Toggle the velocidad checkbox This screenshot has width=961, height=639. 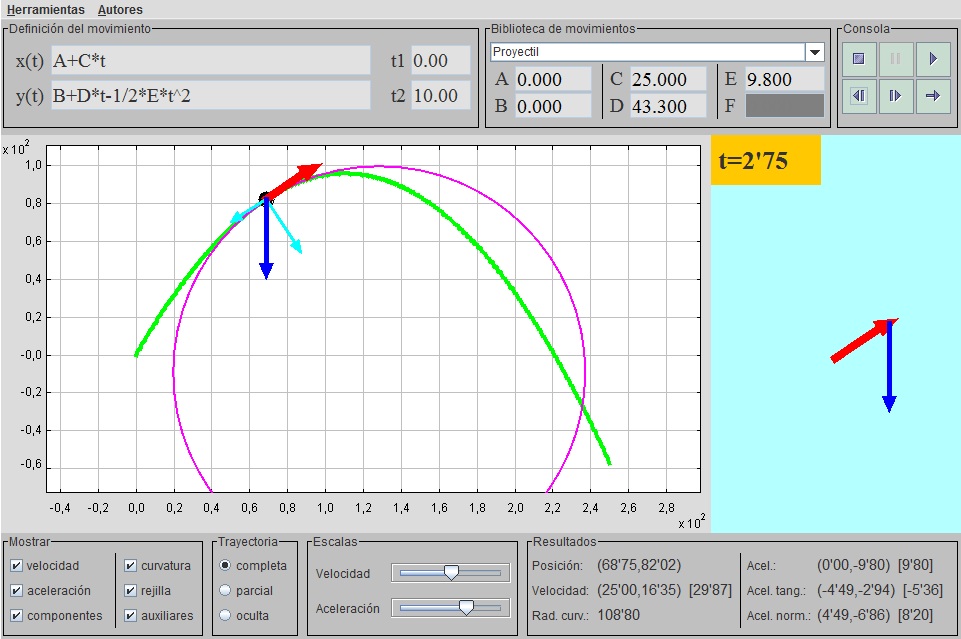[x=16, y=566]
